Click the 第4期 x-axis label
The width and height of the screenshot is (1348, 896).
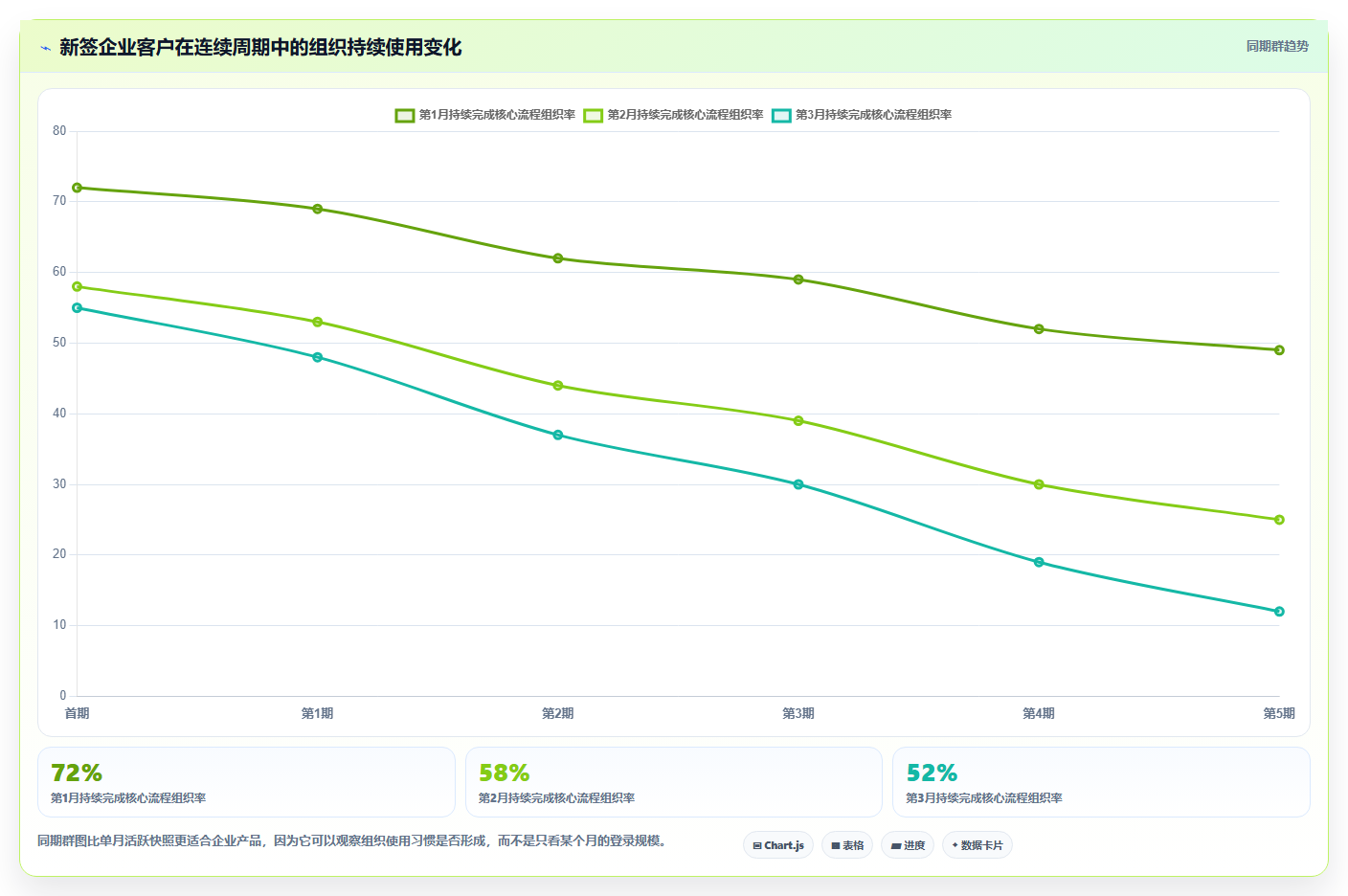(1039, 713)
